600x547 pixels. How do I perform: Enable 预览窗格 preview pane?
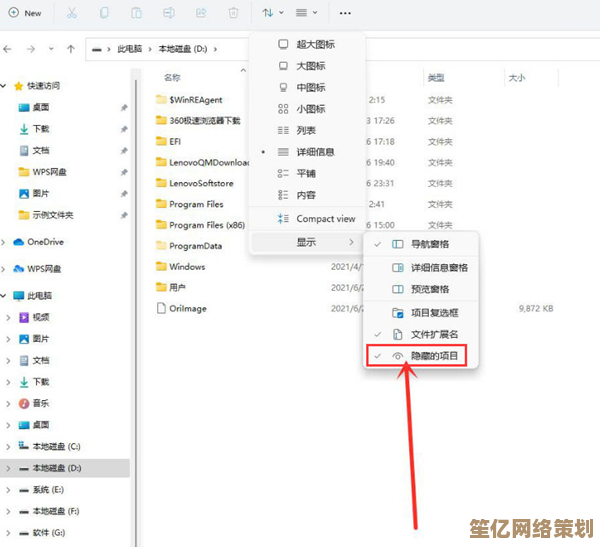(430, 291)
